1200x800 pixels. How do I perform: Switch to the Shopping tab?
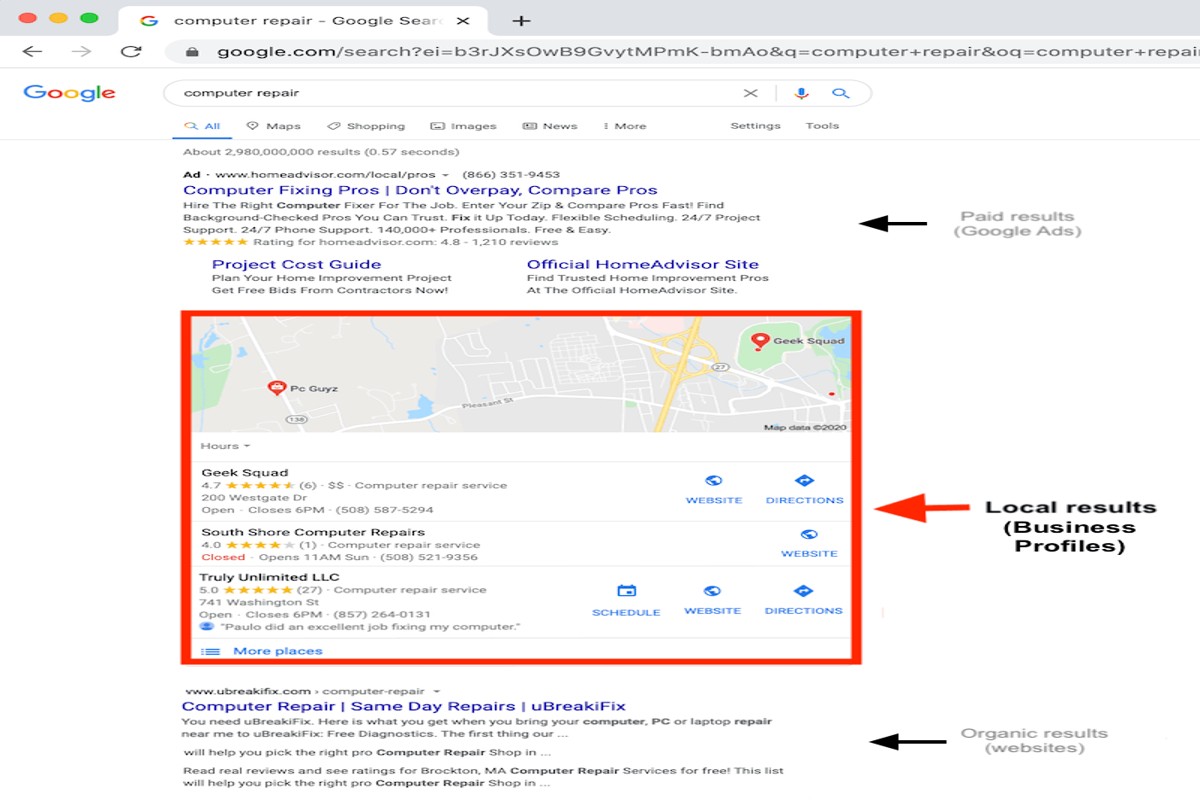[366, 126]
